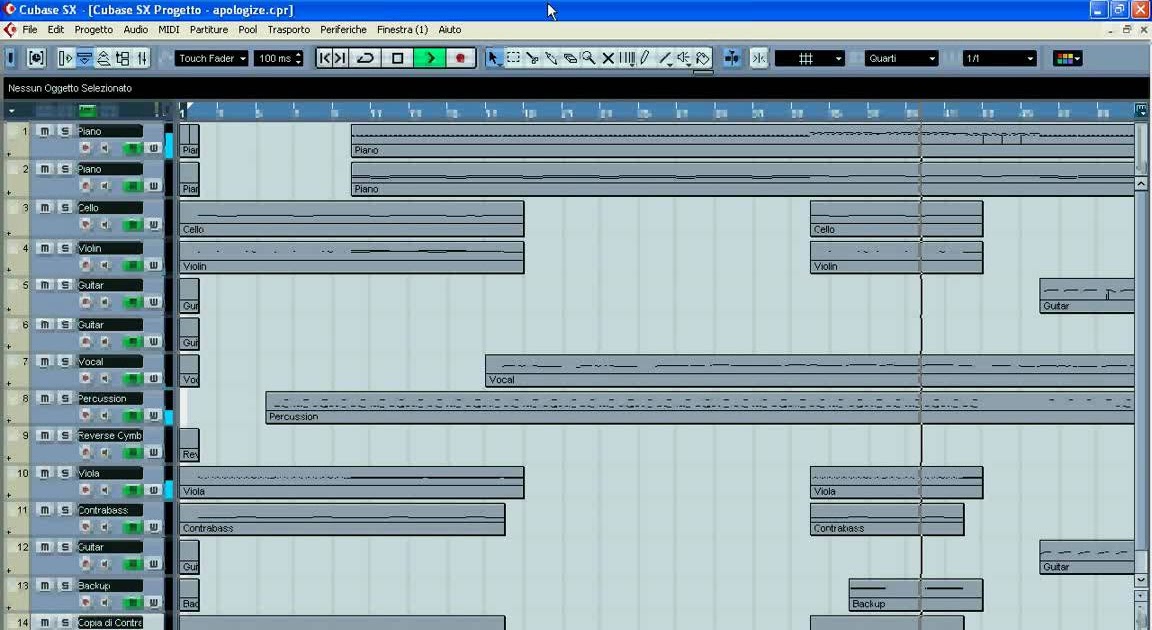The width and height of the screenshot is (1152, 630).
Task: Select the Draw pencil tool
Action: coord(645,58)
